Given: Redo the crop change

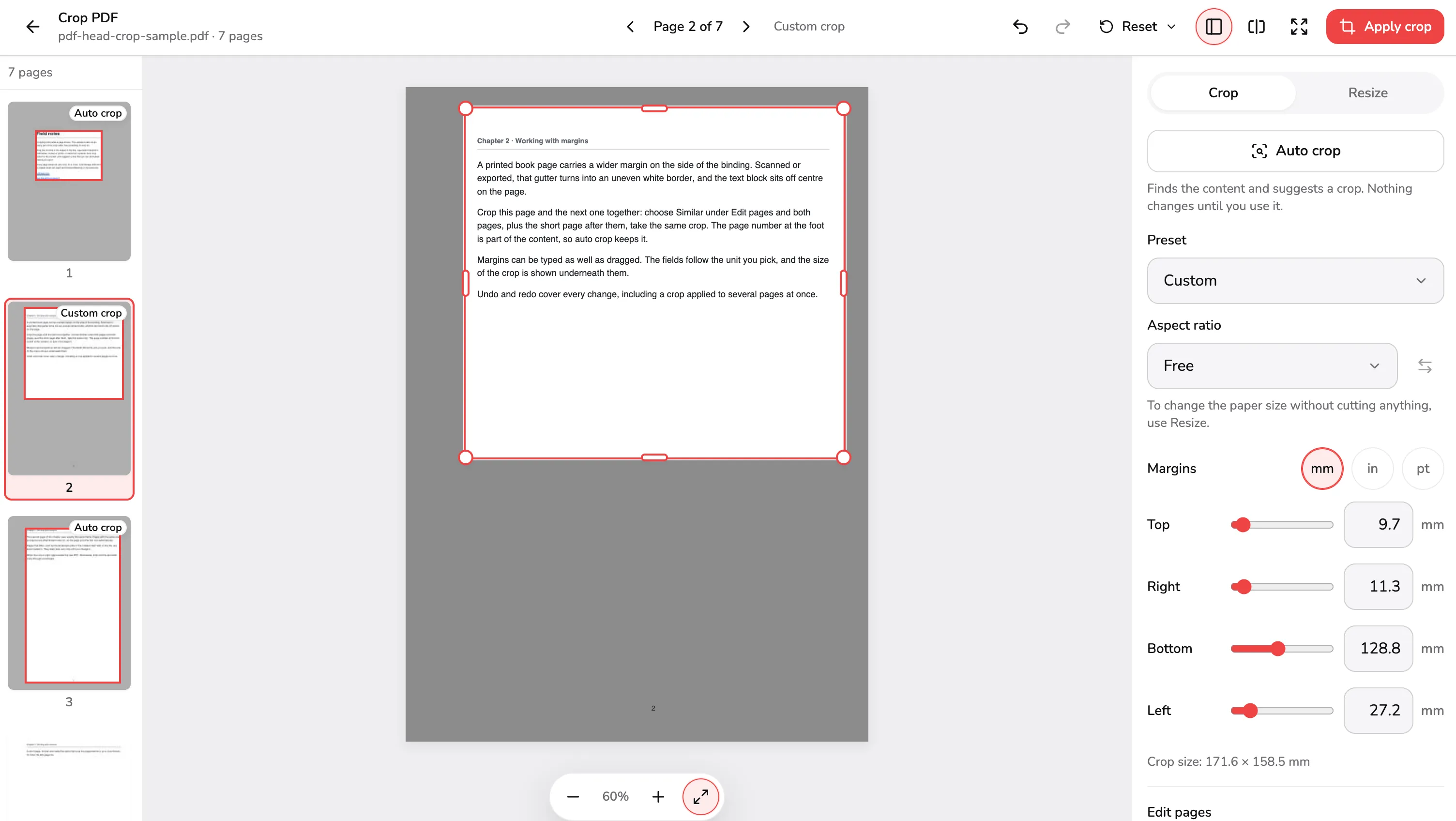Looking at the screenshot, I should [1062, 27].
